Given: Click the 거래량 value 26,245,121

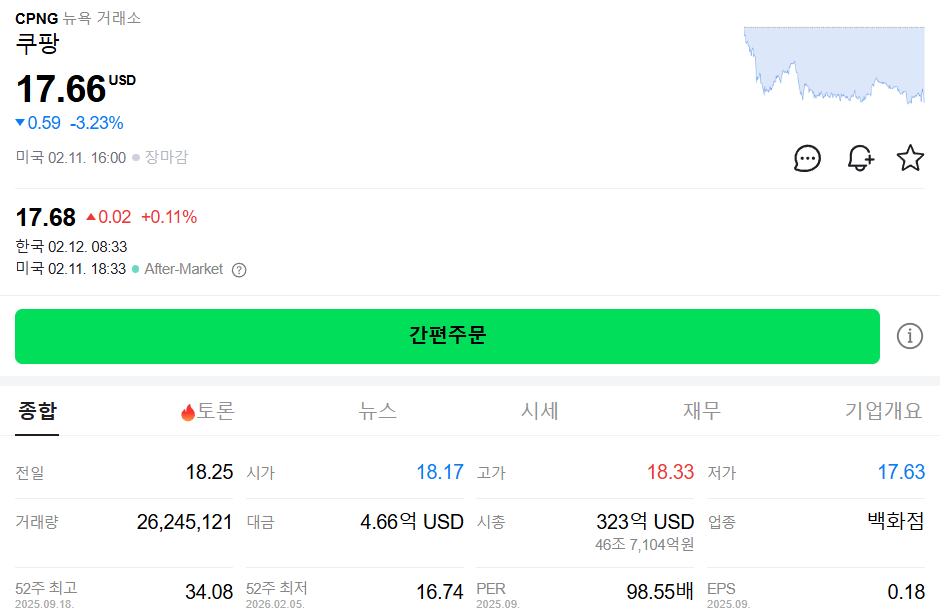Looking at the screenshot, I should (x=185, y=522).
